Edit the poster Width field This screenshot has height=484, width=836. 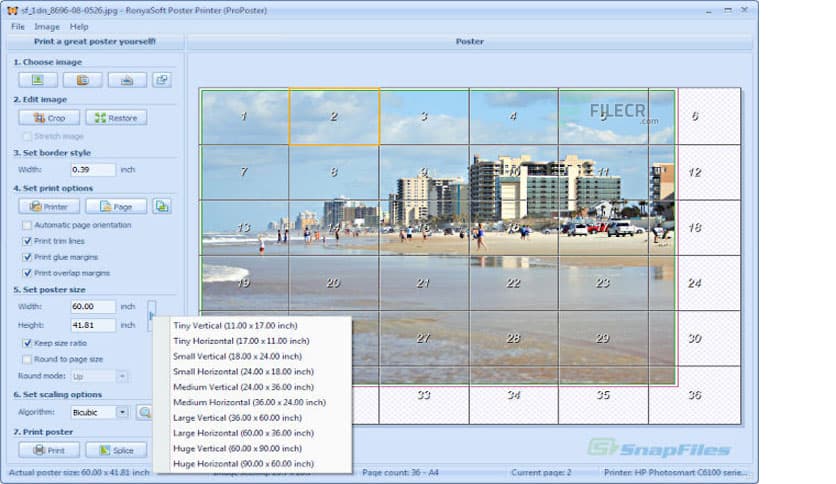click(x=93, y=306)
